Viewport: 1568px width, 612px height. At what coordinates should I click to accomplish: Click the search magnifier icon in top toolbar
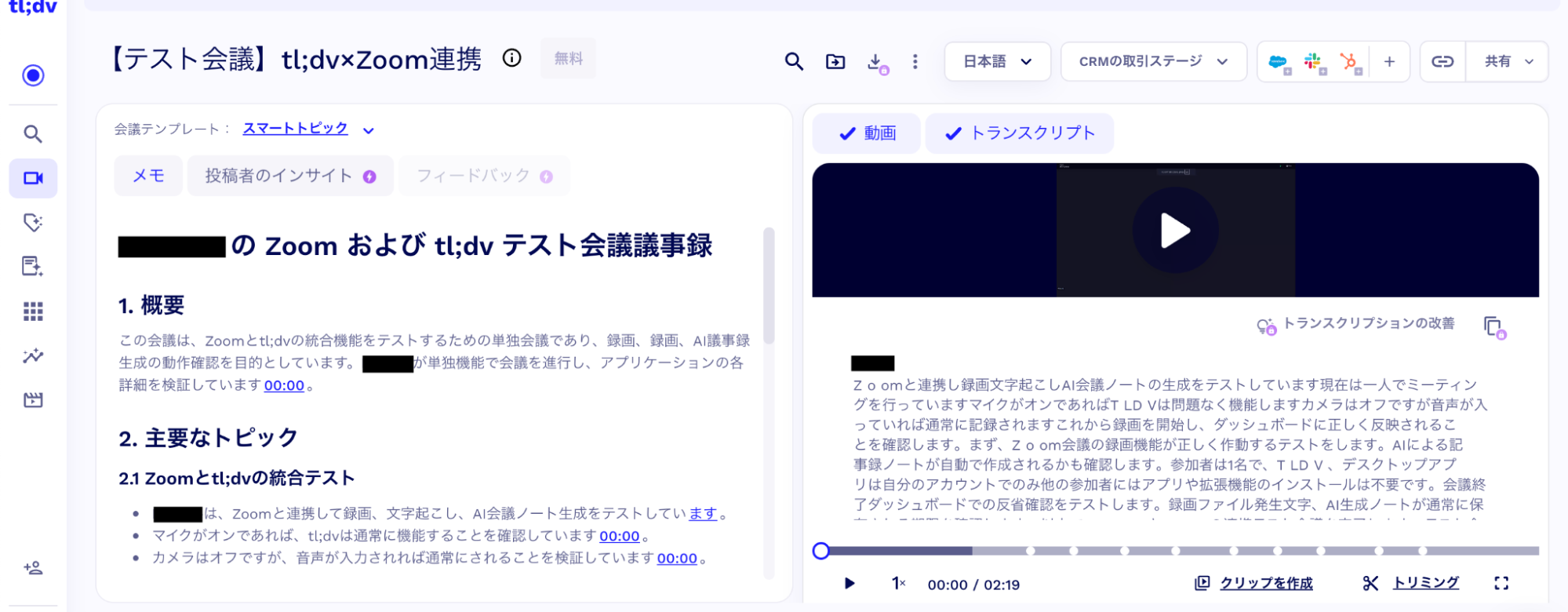coord(794,61)
